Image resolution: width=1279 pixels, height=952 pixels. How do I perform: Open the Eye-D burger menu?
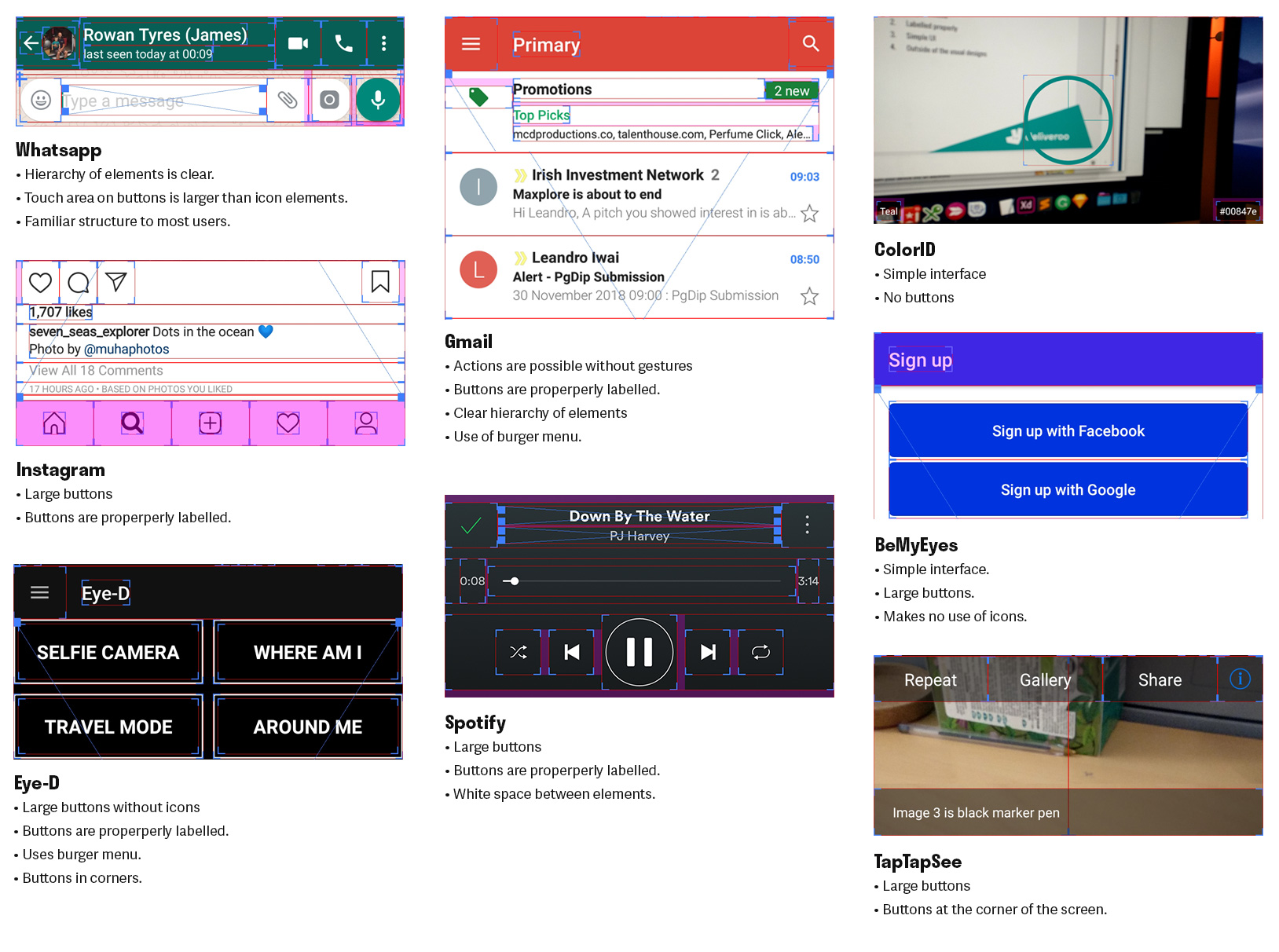click(39, 592)
